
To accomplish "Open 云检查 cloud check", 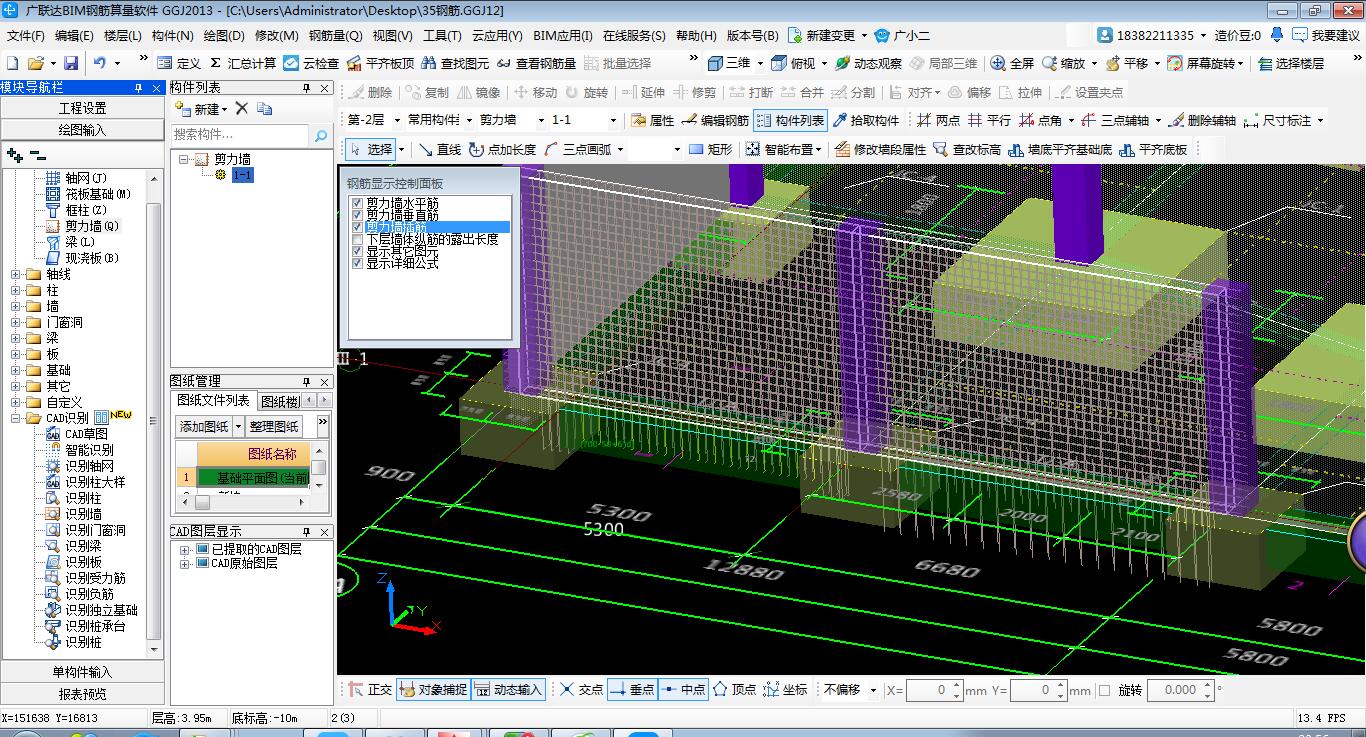I will click(311, 63).
